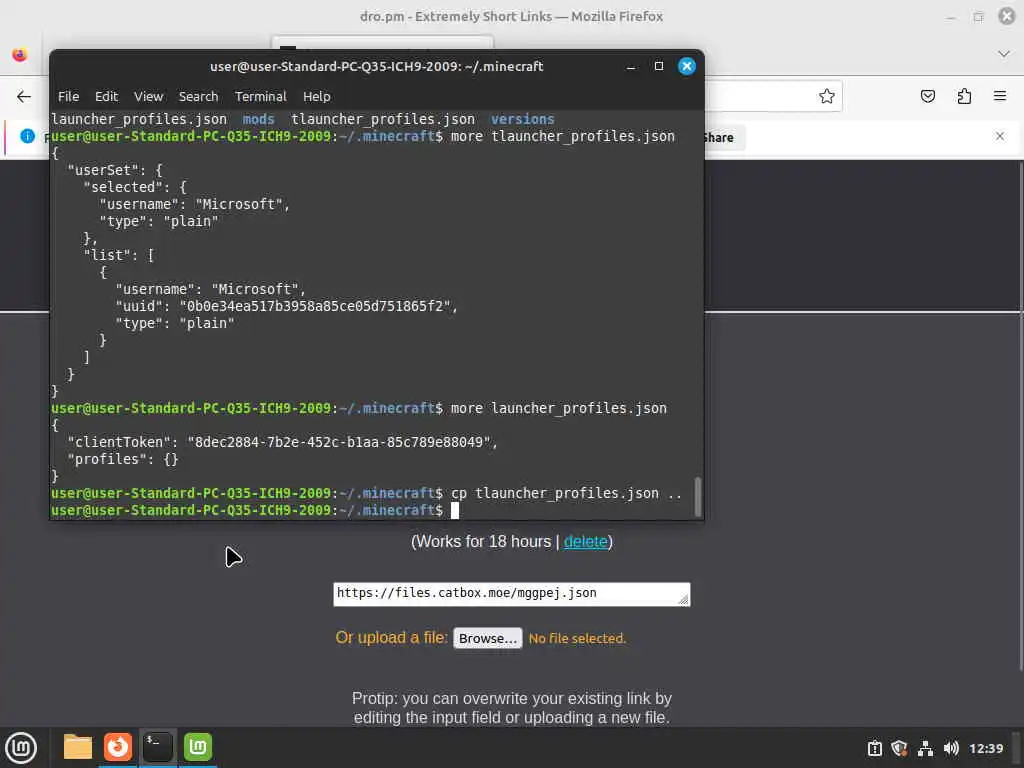Open the View menu in the terminal

pos(148,97)
